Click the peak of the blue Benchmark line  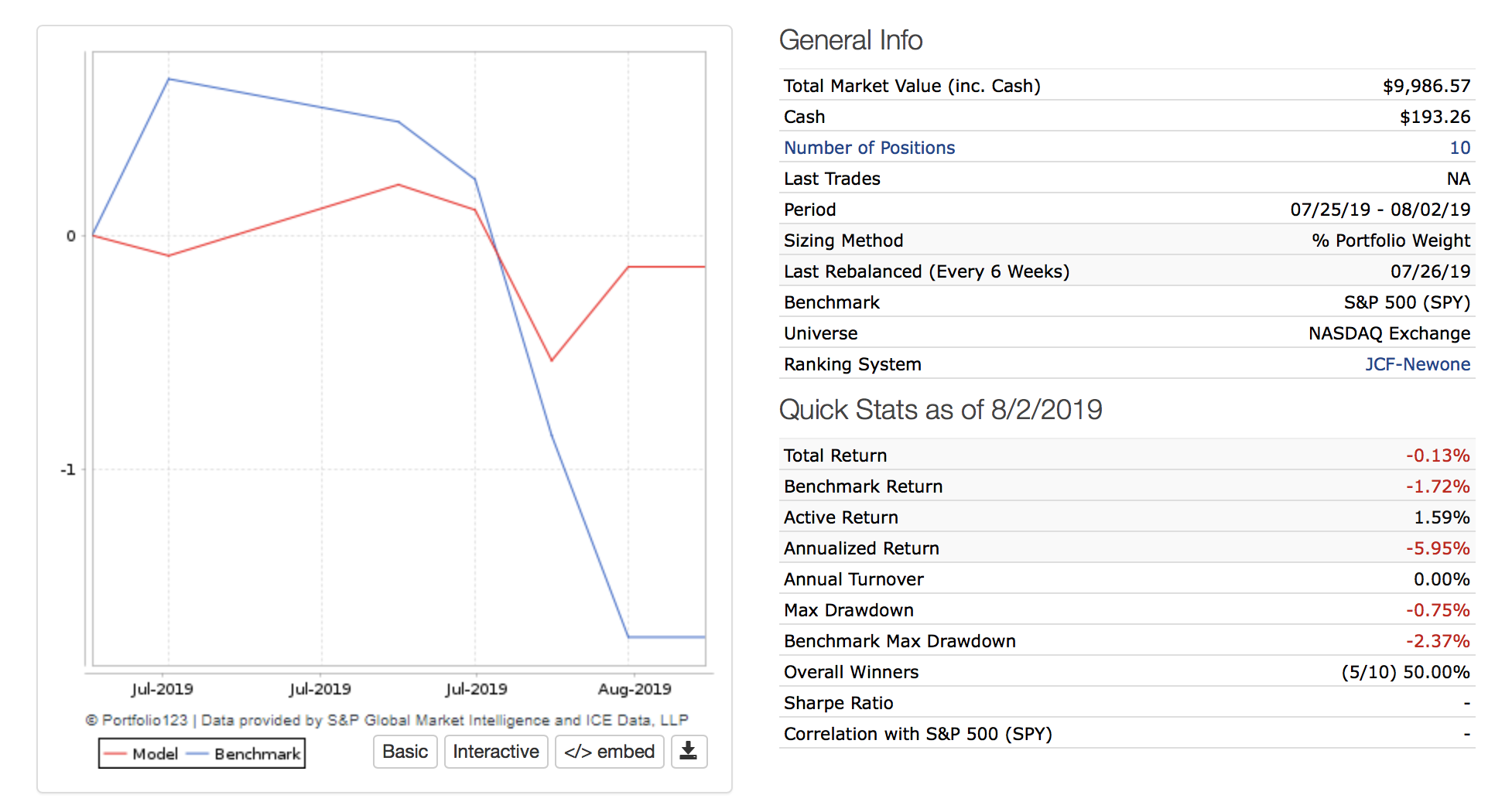(169, 79)
